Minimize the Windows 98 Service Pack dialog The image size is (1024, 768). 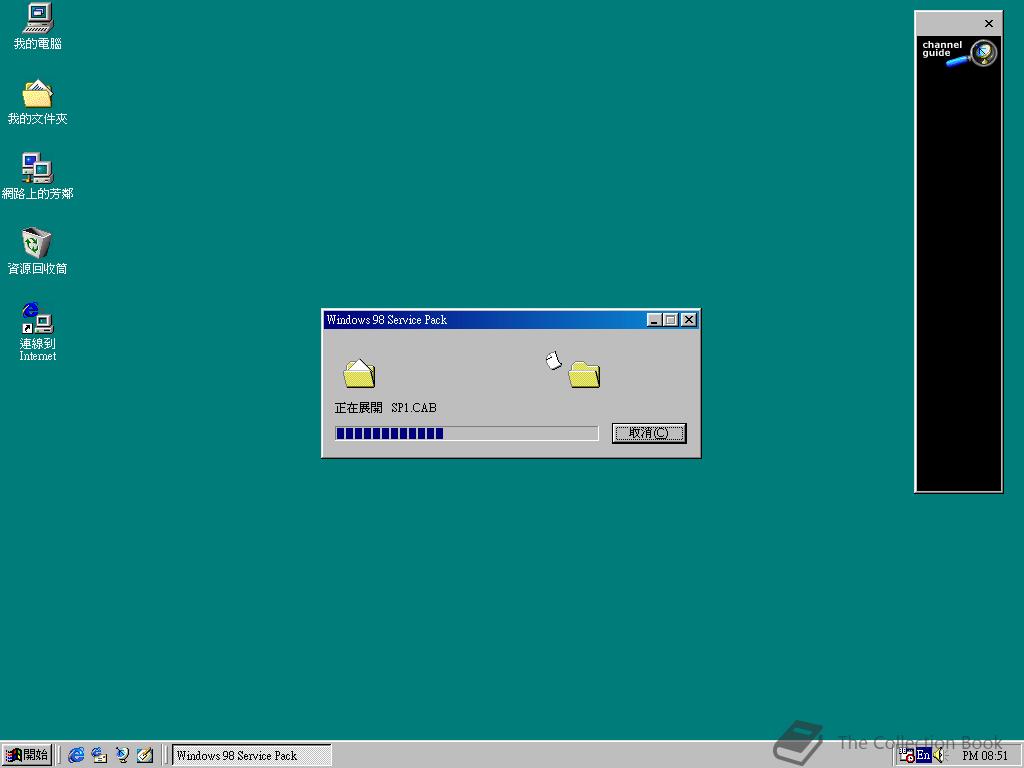tap(654, 319)
